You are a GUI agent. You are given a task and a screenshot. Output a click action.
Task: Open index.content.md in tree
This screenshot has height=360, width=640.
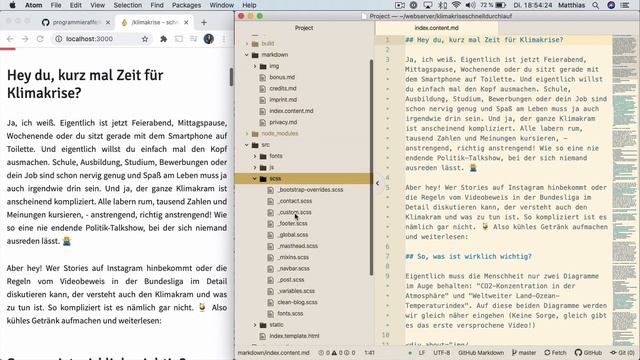(291, 111)
